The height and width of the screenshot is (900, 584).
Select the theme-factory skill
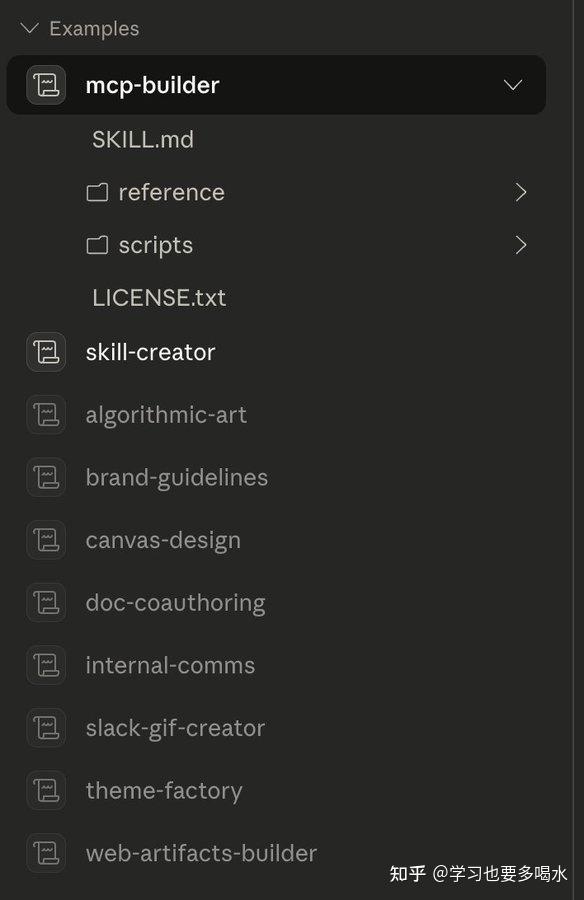coord(164,791)
